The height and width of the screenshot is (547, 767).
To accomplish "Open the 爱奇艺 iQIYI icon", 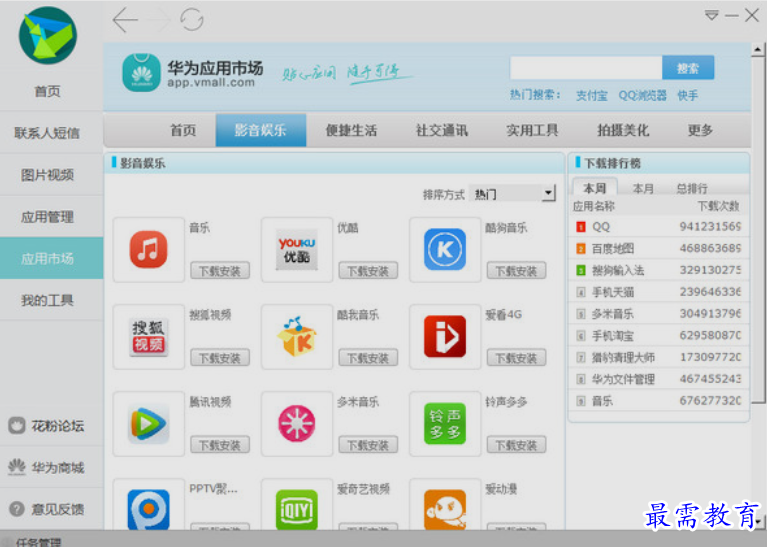I will coord(297,510).
